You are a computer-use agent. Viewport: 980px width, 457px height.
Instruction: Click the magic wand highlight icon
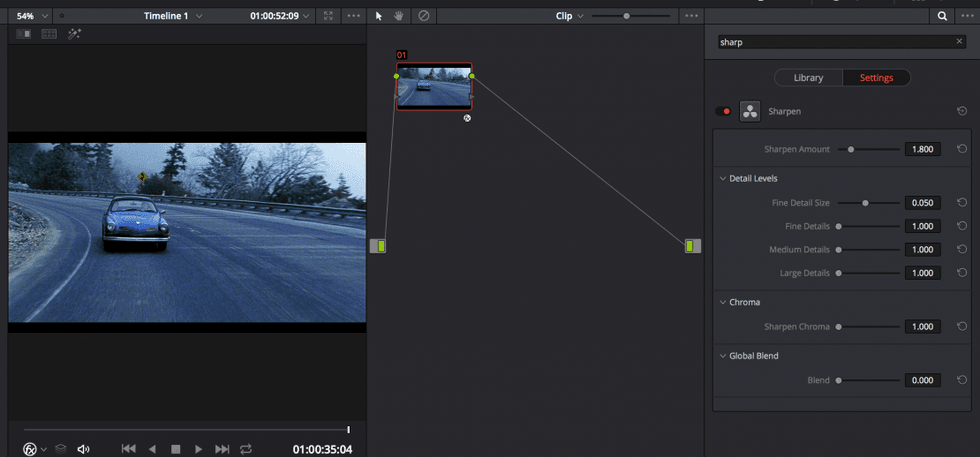(74, 34)
